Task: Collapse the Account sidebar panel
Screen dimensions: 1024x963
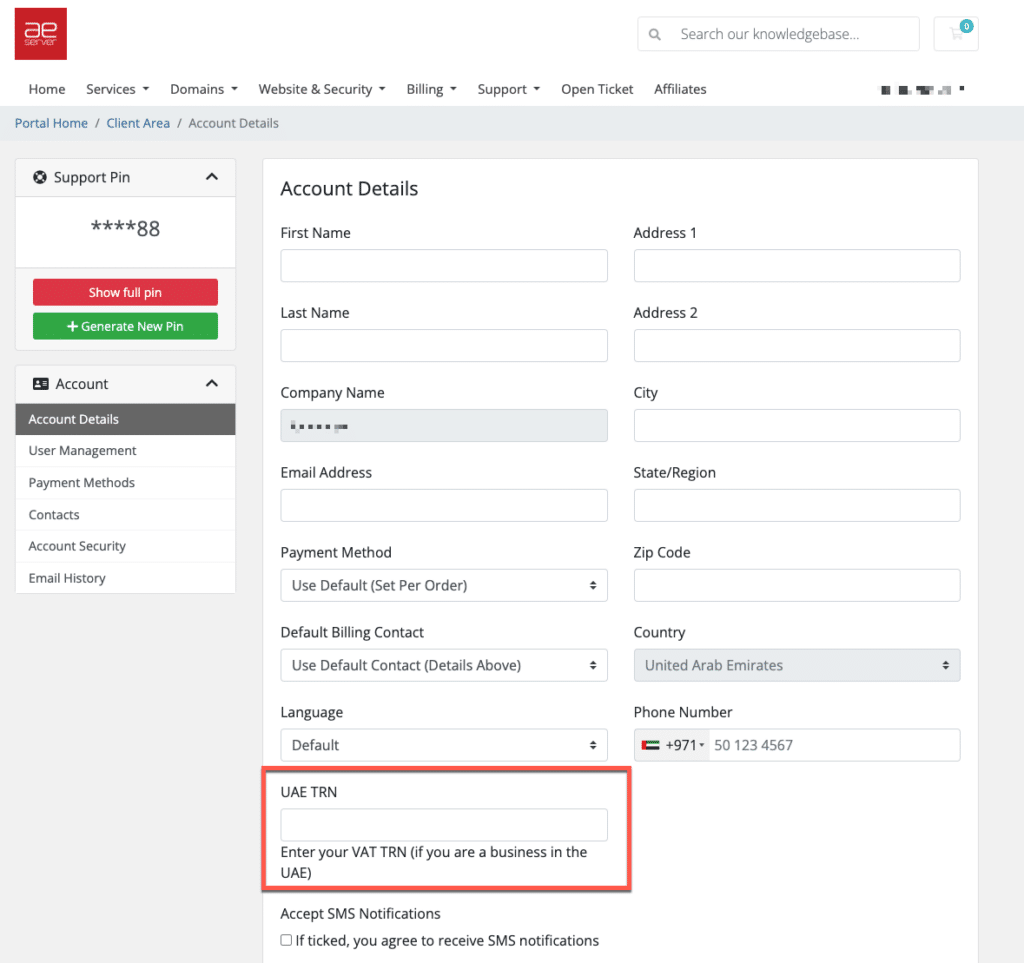Action: pyautogui.click(x=211, y=384)
